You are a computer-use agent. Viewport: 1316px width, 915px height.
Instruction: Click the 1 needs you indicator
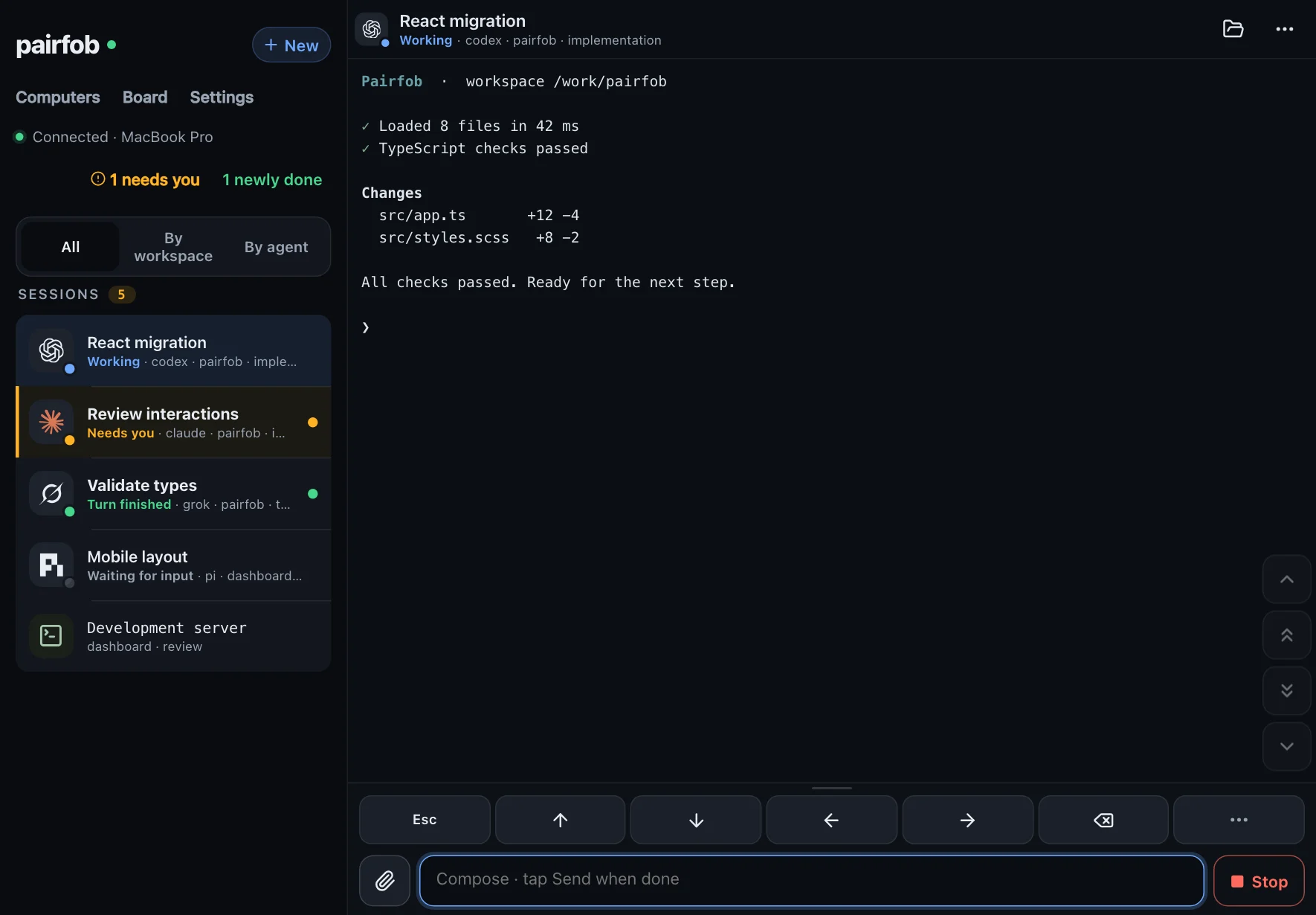146,180
